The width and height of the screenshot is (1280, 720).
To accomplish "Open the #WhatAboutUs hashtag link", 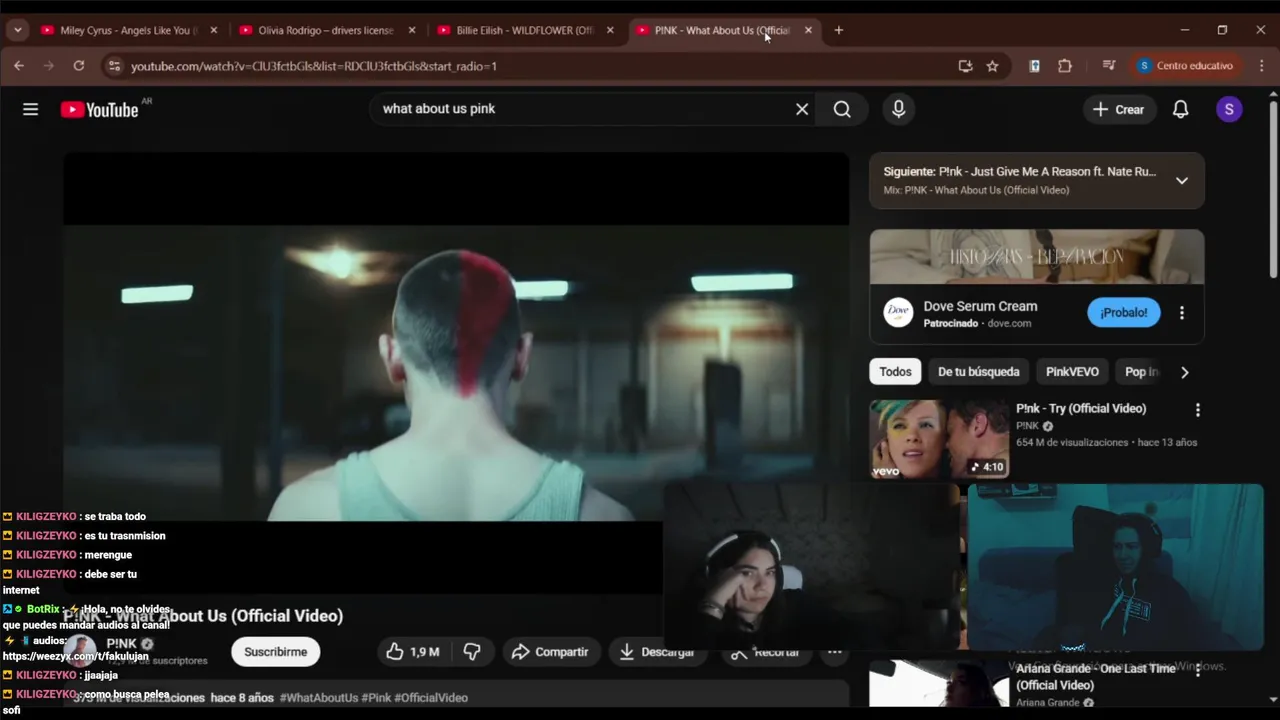I will pos(319,698).
